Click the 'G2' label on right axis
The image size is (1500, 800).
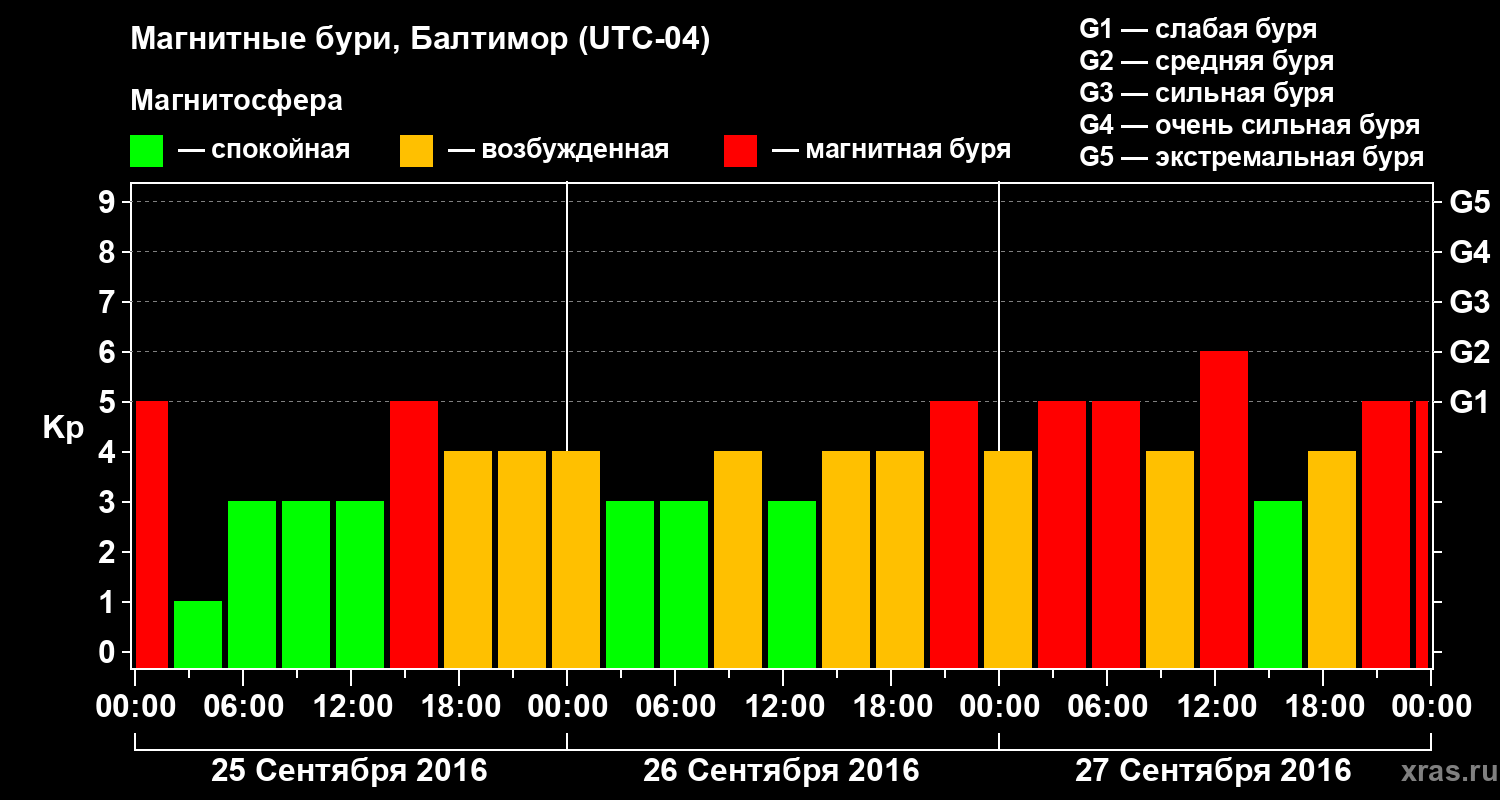point(1470,352)
